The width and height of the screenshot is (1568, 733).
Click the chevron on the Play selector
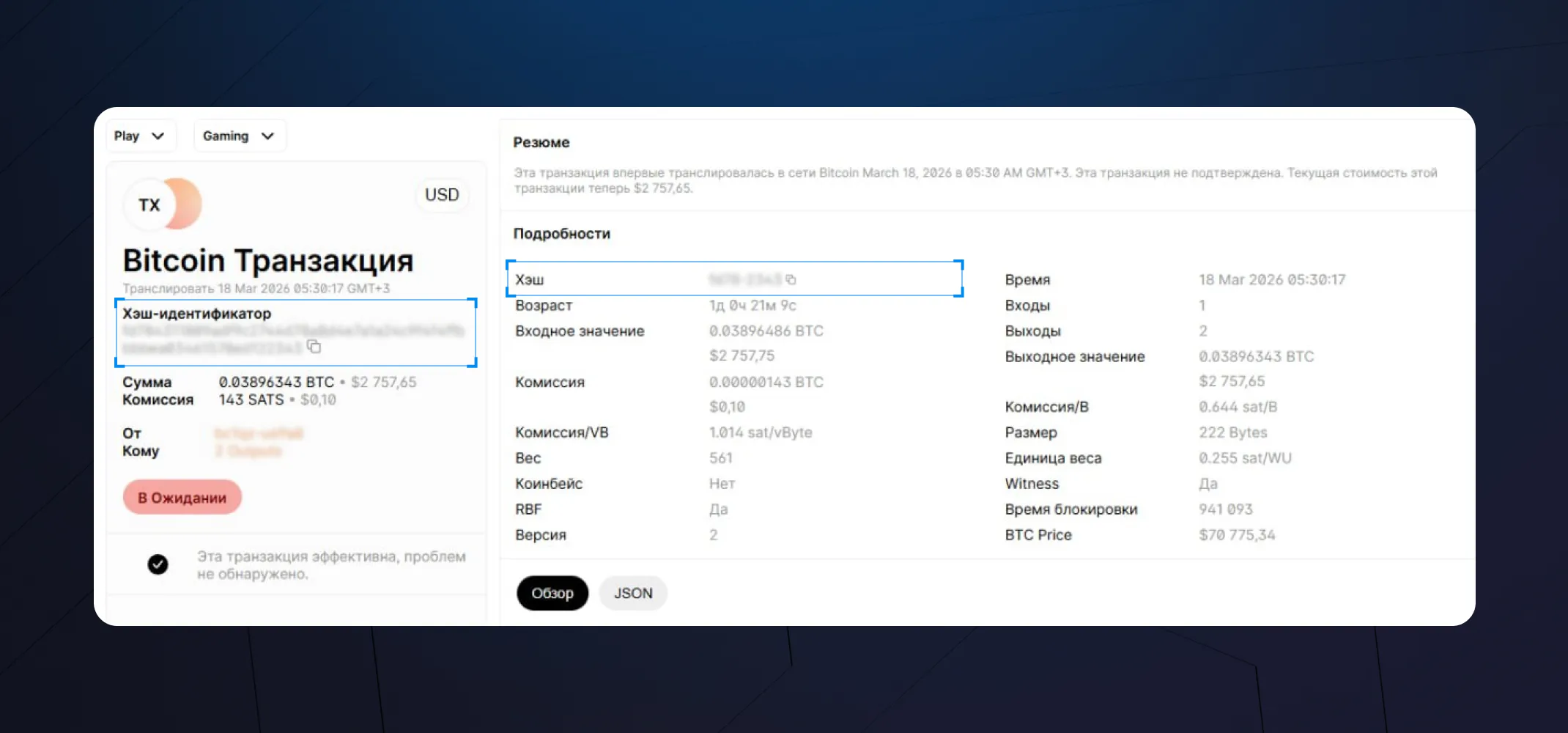tap(158, 136)
